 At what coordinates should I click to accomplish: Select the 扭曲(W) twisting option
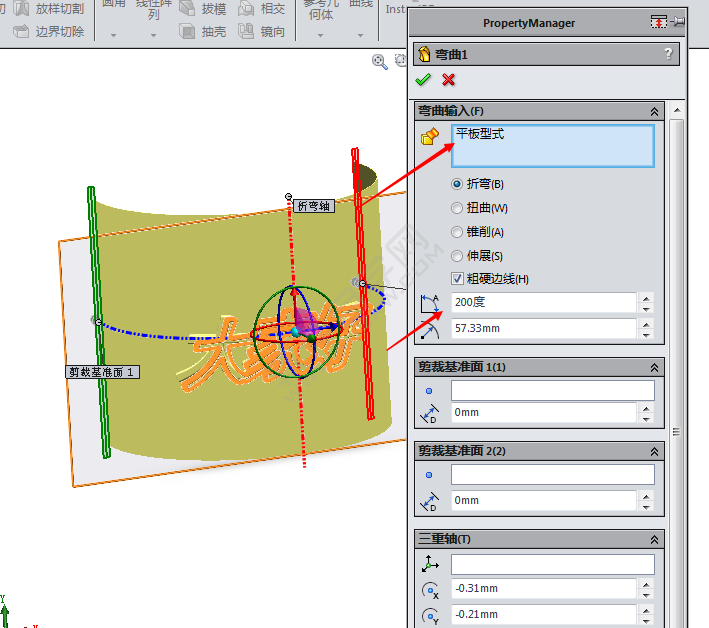tap(480, 208)
